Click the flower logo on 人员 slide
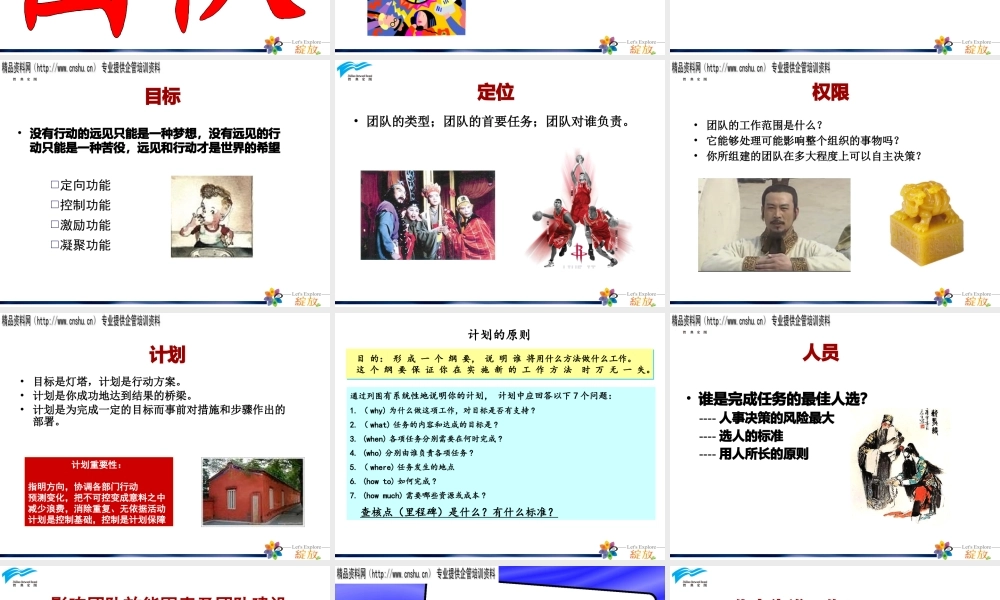This screenshot has height=600, width=1000. click(943, 550)
